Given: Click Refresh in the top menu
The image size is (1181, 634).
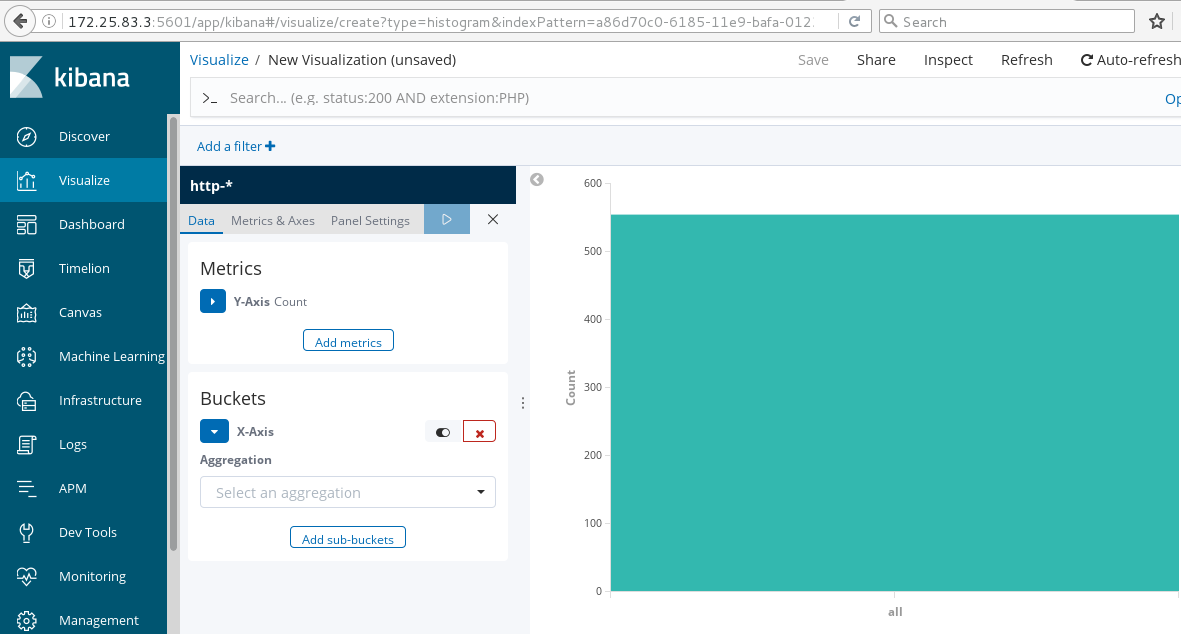Looking at the screenshot, I should coord(1027,60).
